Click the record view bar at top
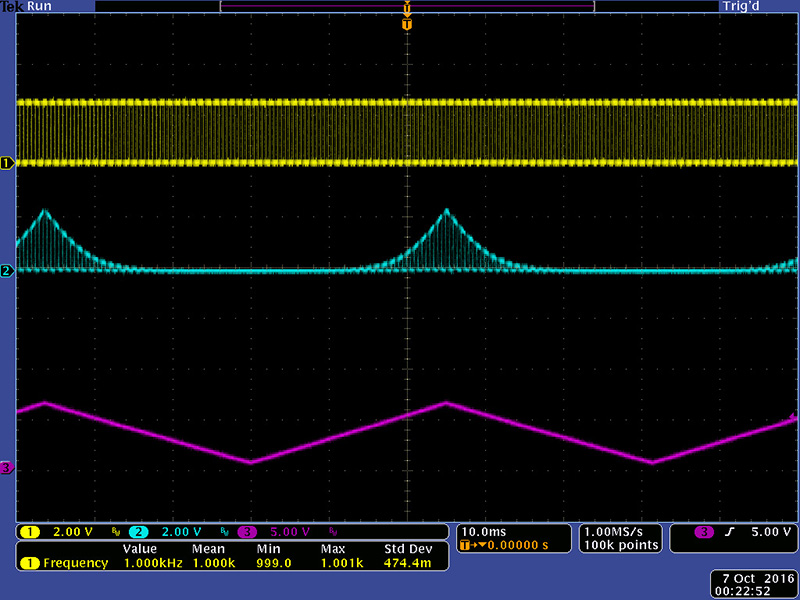 point(407,6)
